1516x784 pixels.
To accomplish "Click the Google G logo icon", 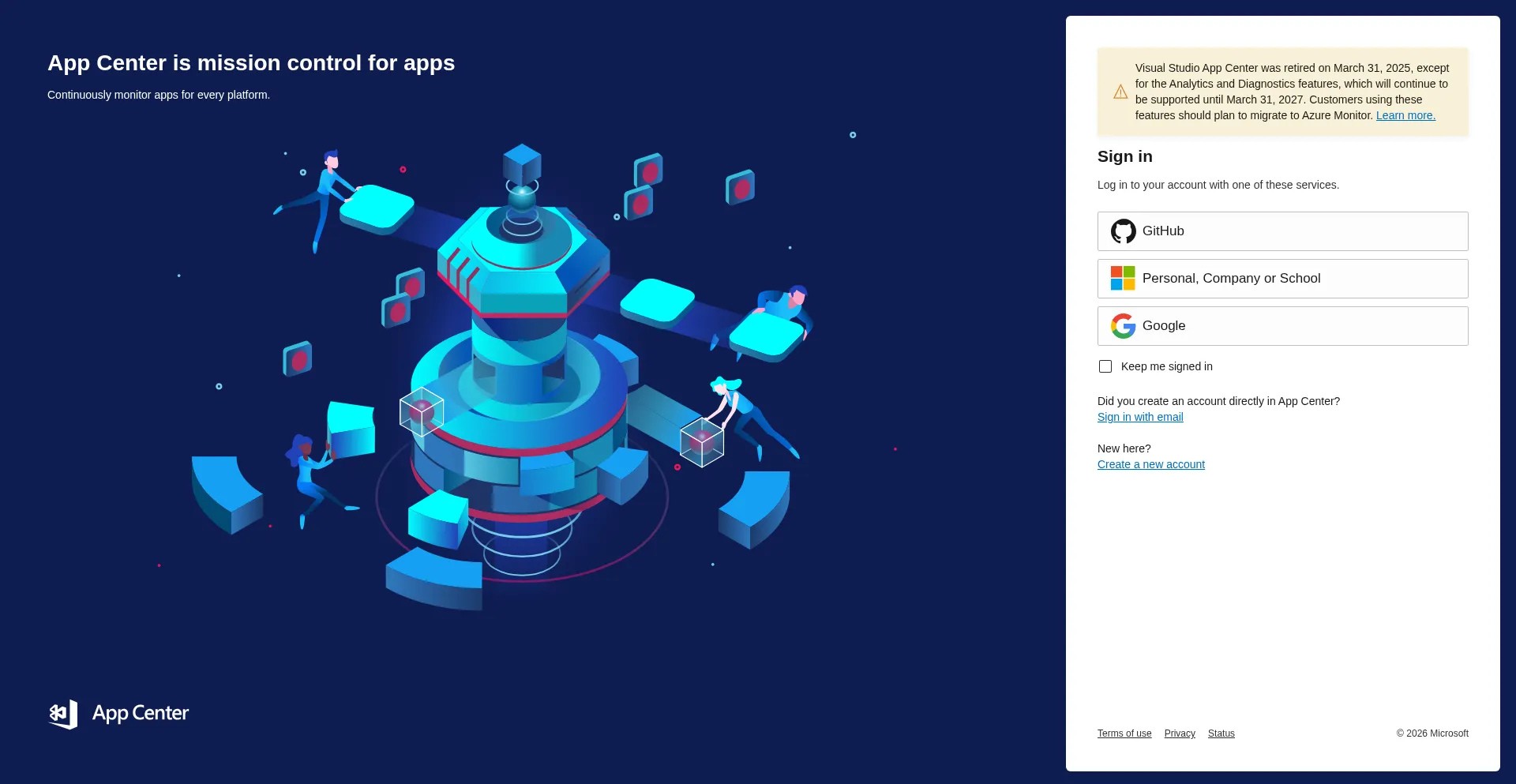I will point(1123,325).
